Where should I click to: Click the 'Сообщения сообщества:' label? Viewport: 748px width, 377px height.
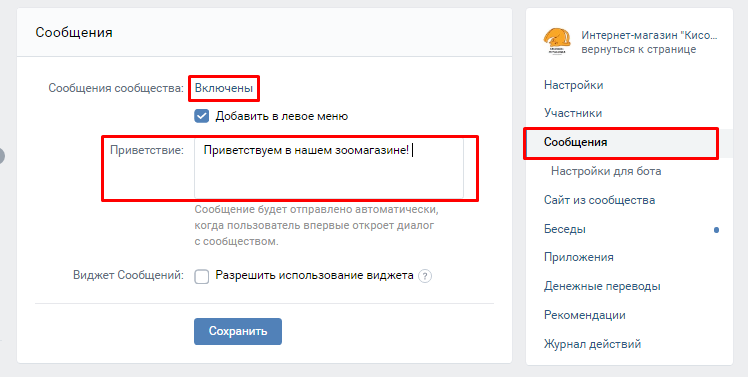click(x=116, y=88)
